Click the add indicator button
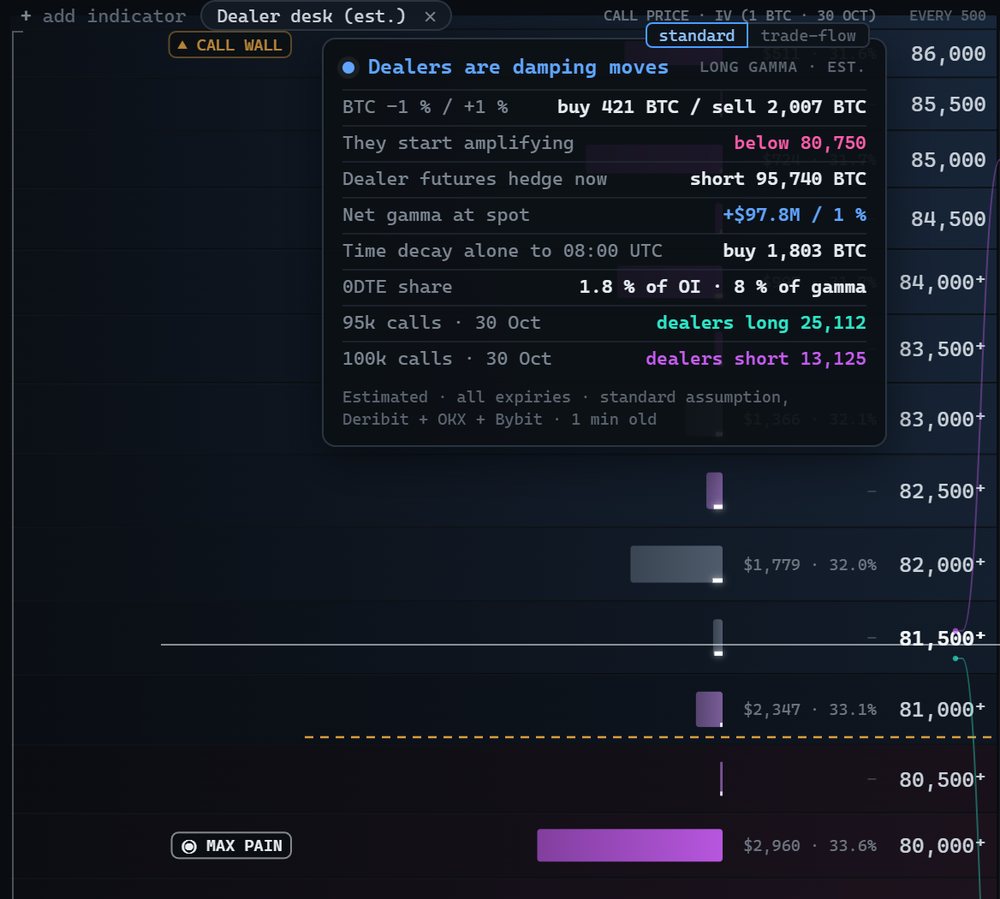1000x899 pixels. 103,16
